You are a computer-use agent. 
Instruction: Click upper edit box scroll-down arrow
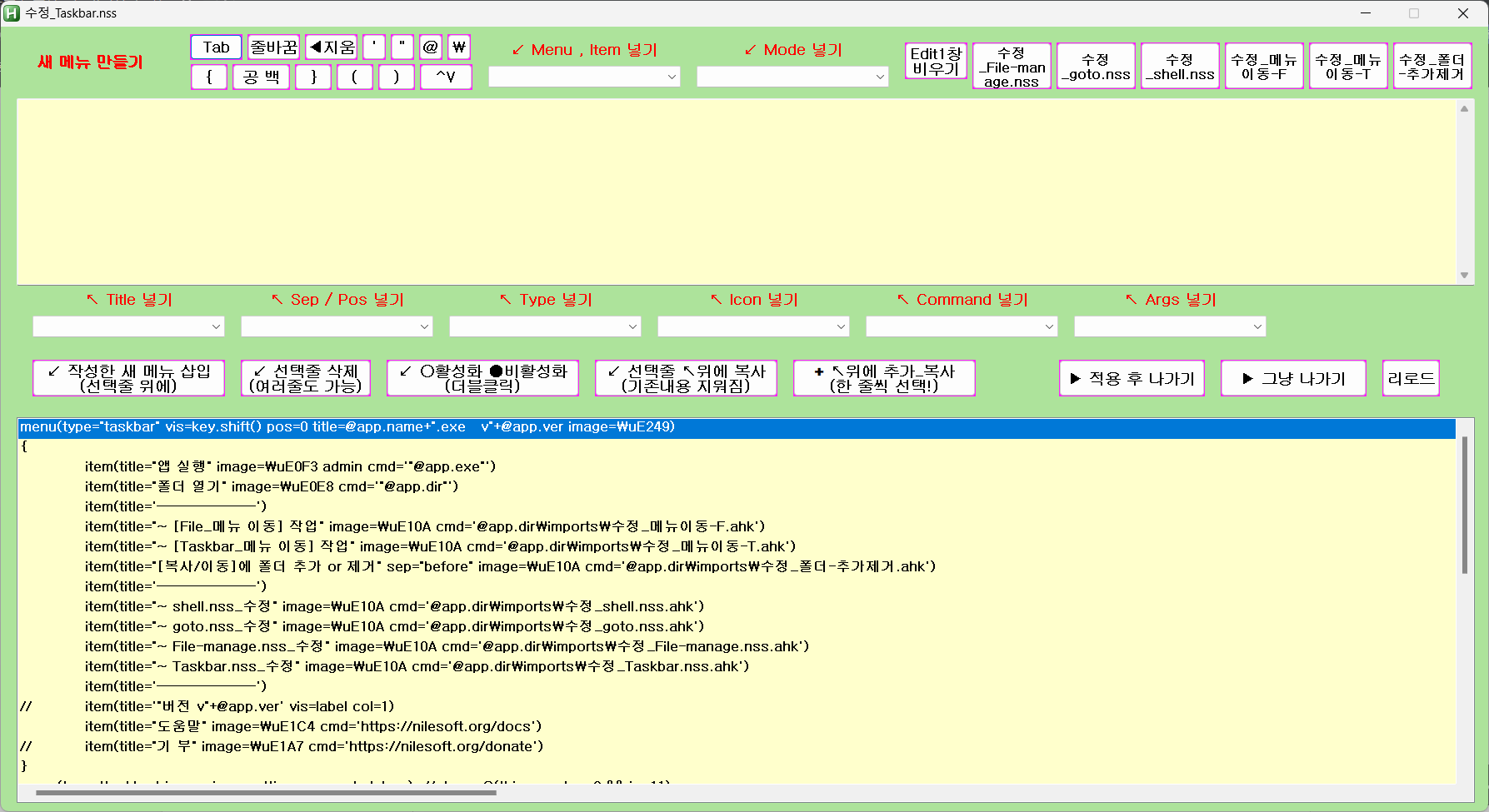click(x=1464, y=276)
